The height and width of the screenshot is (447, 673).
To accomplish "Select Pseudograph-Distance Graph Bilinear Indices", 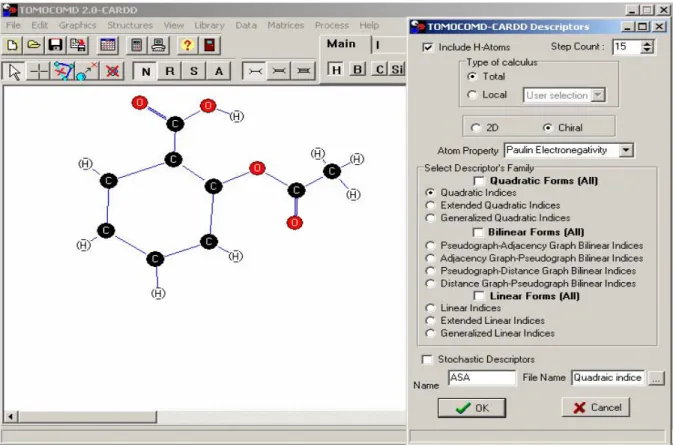I will point(430,271).
